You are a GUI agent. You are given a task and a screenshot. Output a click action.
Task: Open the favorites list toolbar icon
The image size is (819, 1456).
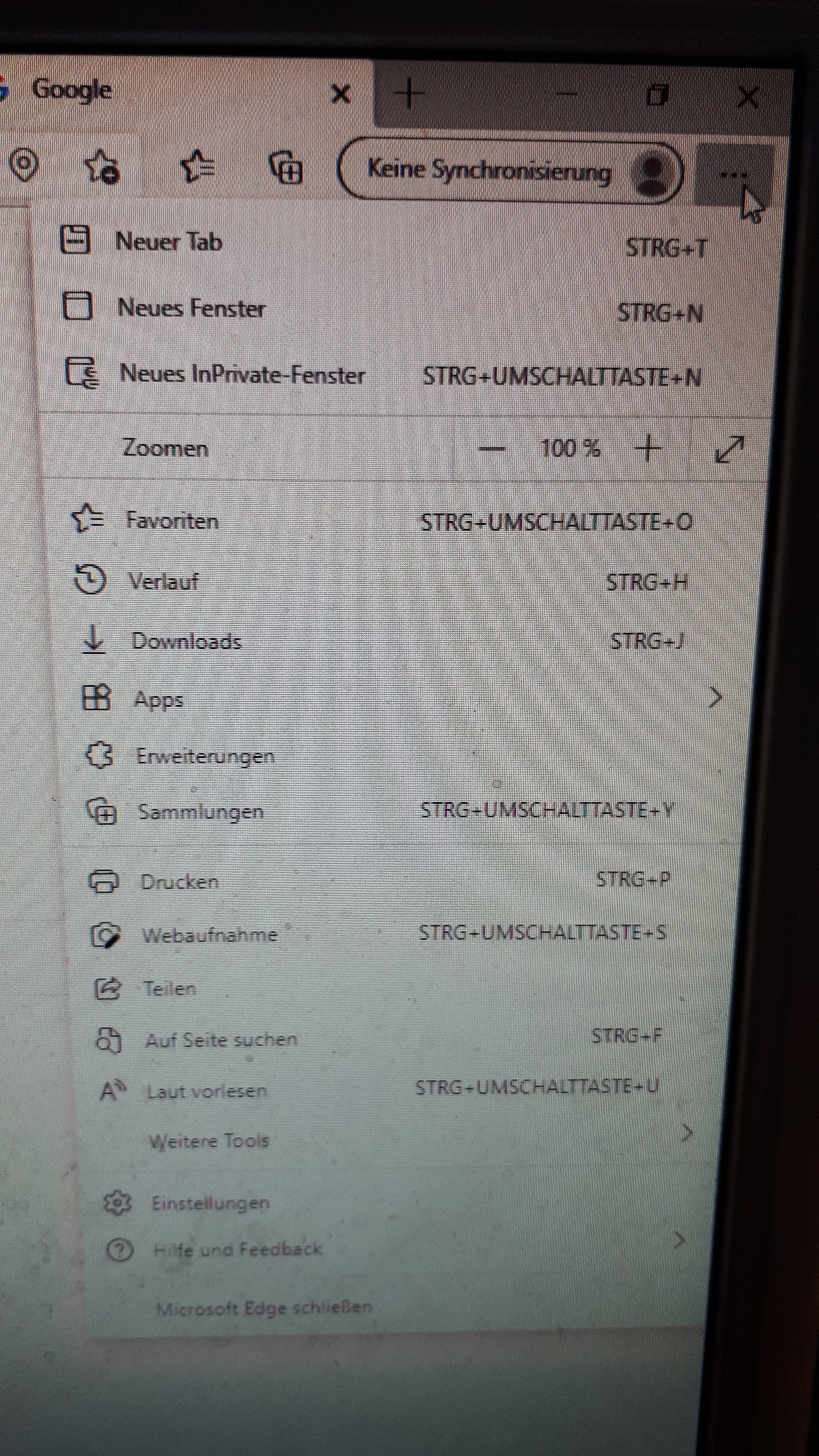(x=197, y=166)
